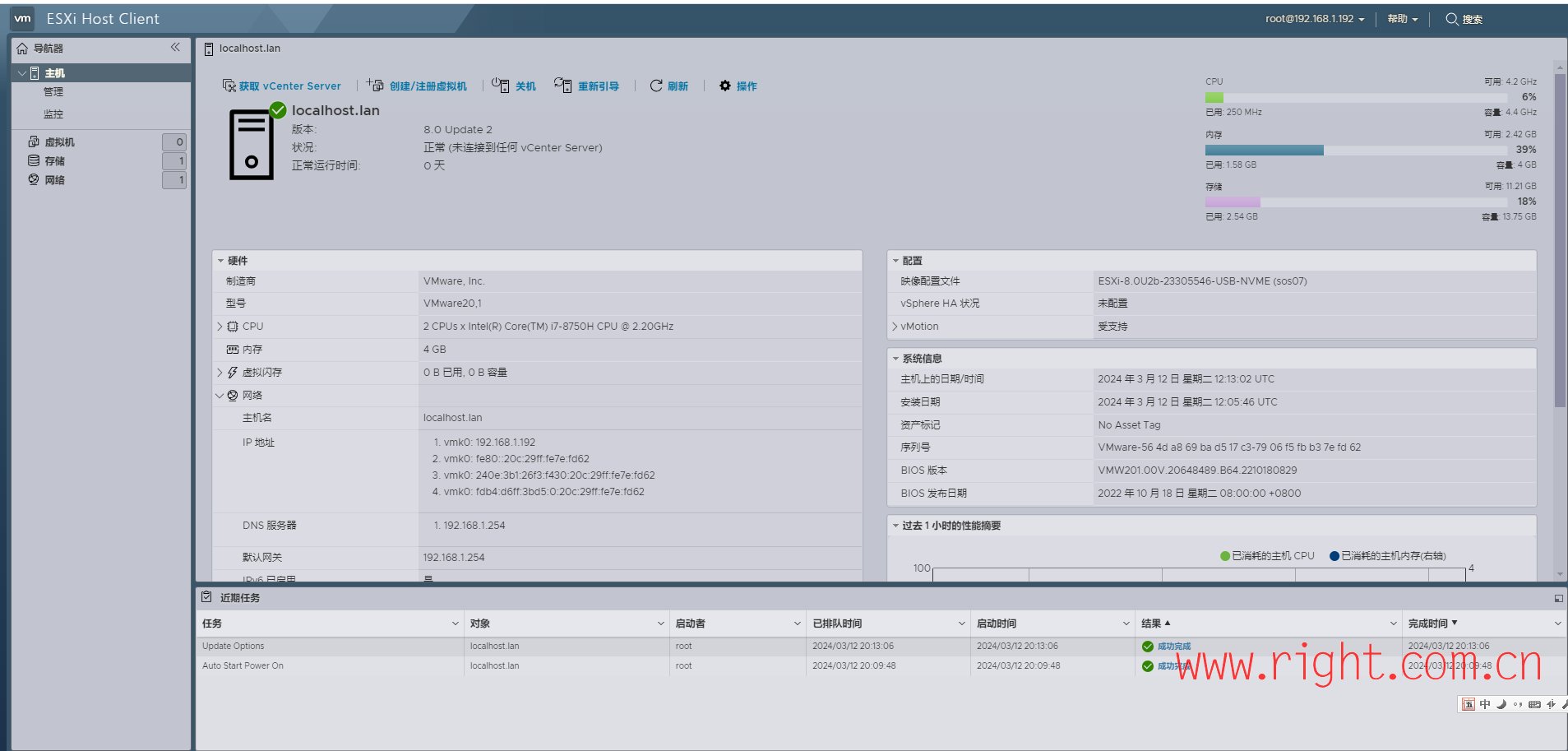Click the navigator home icon

(x=22, y=49)
